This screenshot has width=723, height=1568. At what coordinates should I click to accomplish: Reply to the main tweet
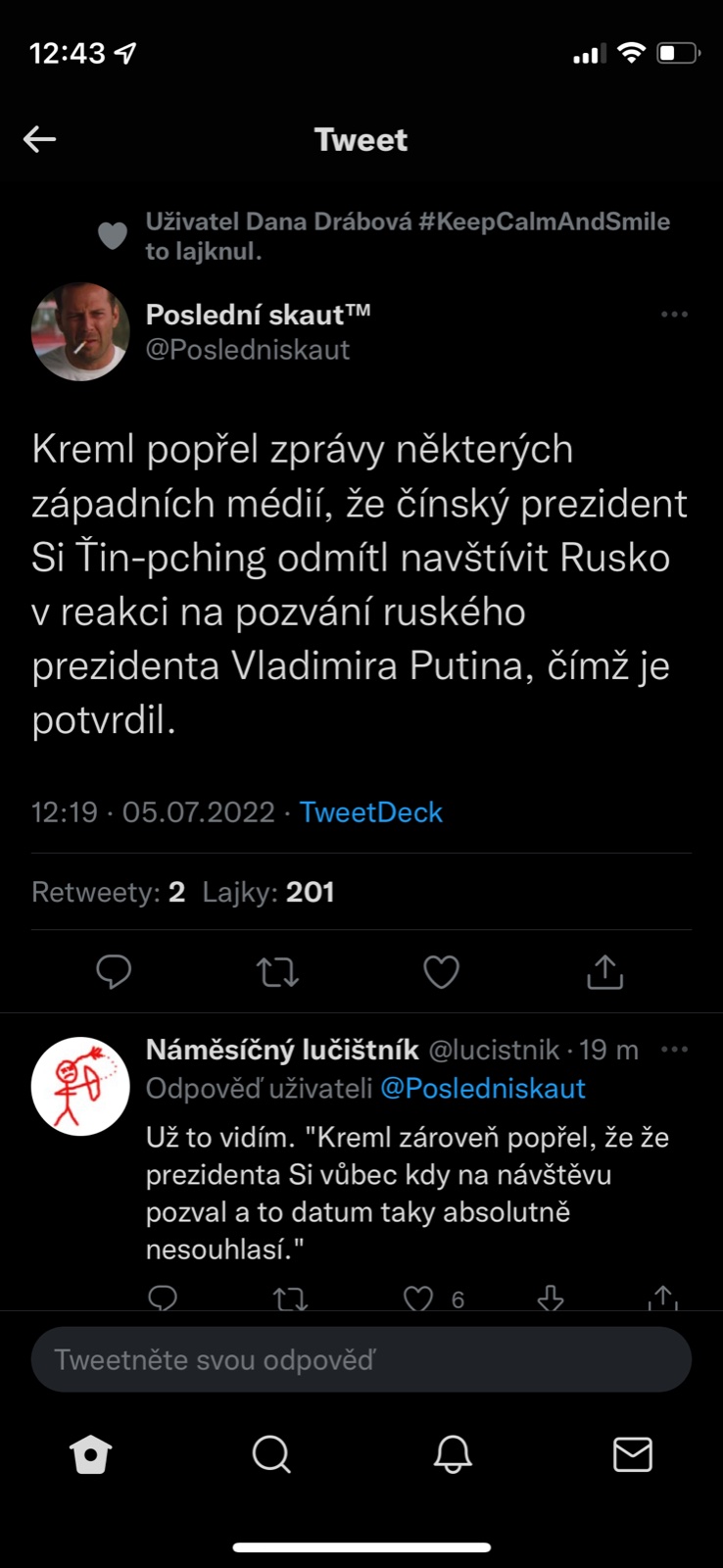114,971
